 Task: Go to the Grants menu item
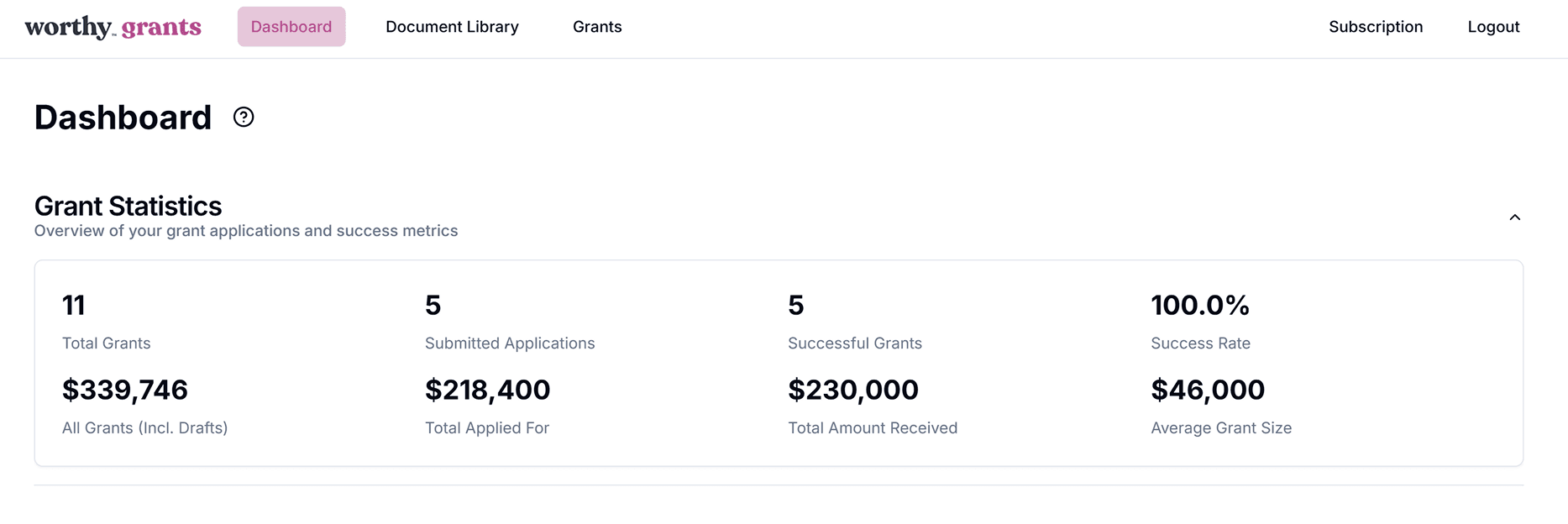pyautogui.click(x=597, y=27)
